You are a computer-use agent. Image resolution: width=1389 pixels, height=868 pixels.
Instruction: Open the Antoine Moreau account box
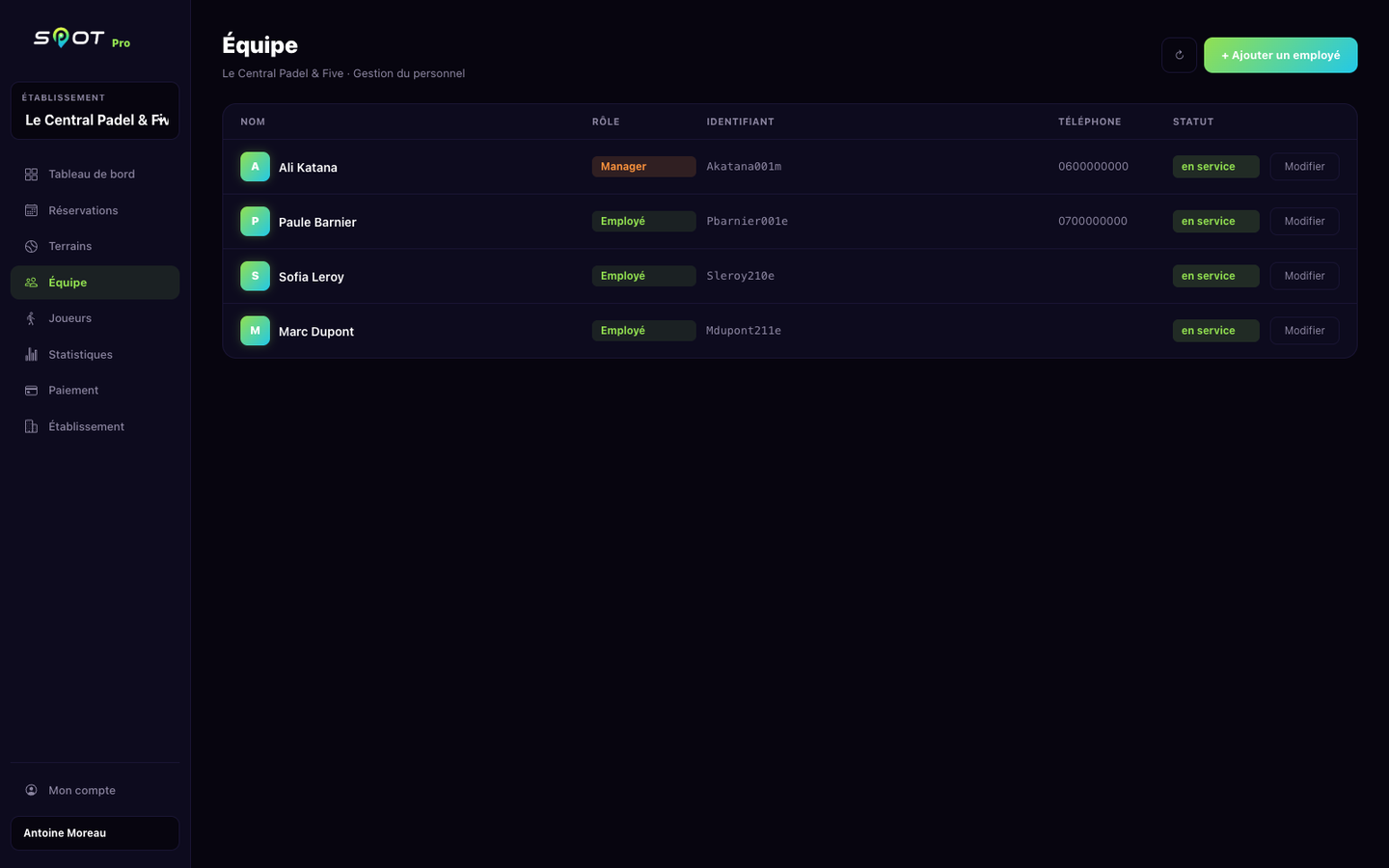tap(95, 833)
